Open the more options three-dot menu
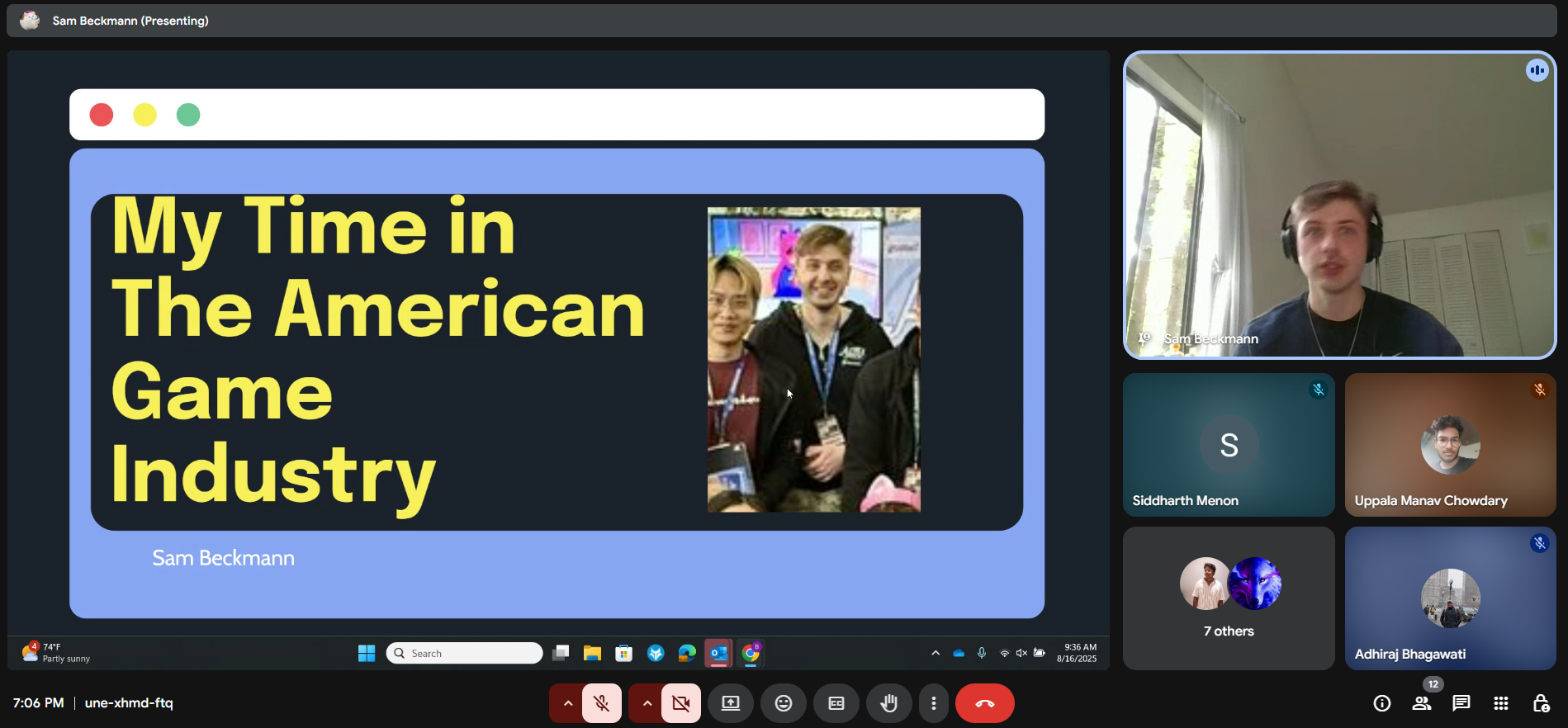 pos(934,703)
